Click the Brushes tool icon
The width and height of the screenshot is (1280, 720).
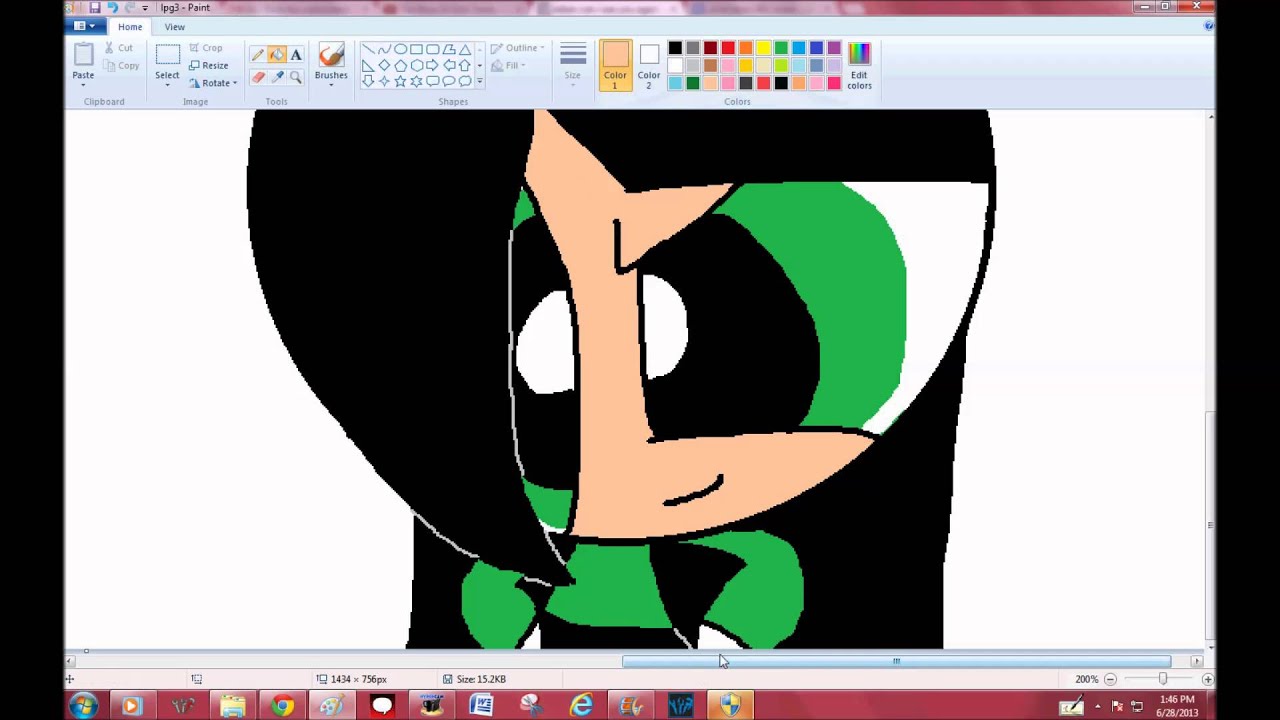tap(331, 55)
